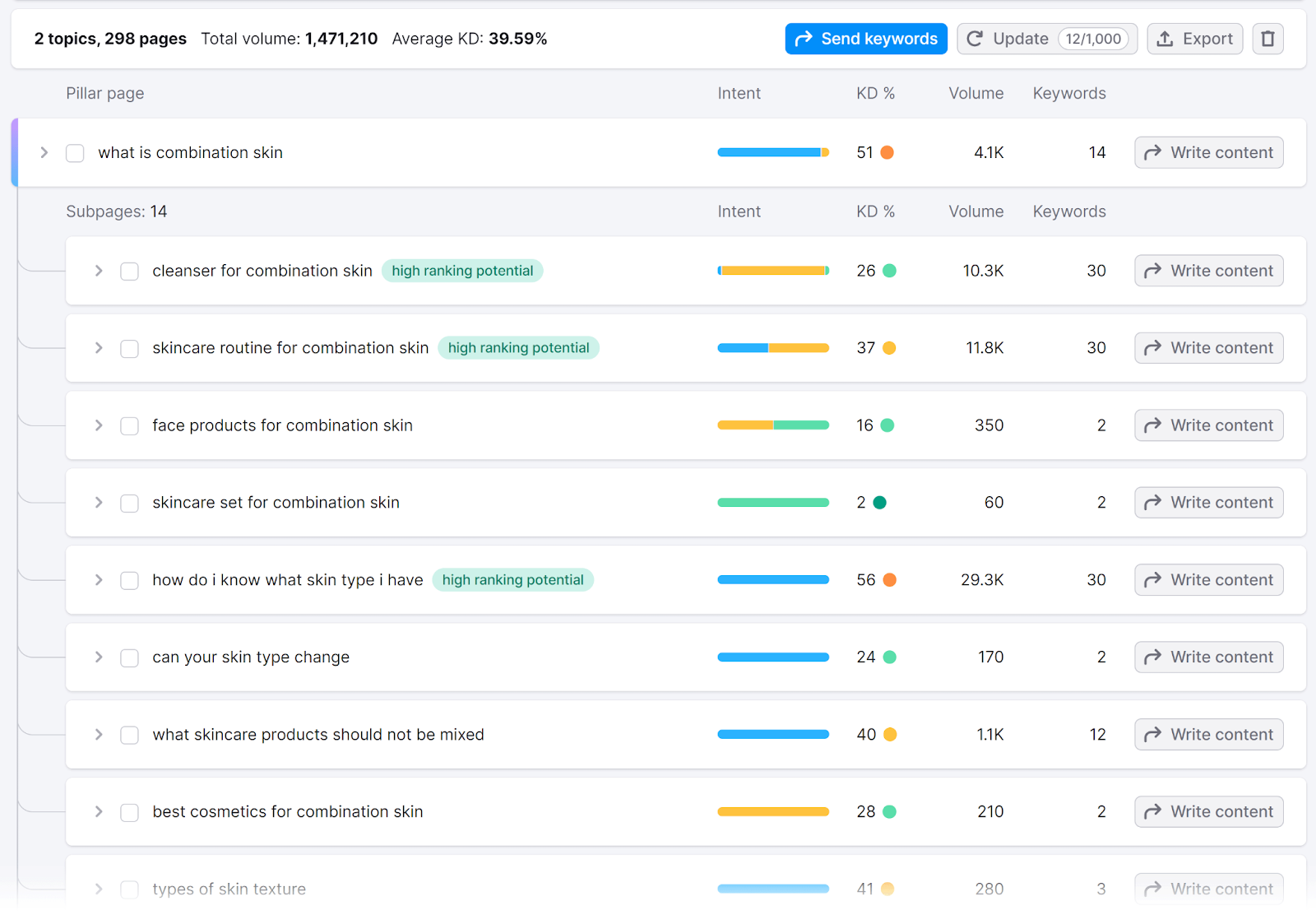Click the 'Average KD: 39.59%' text
The image size is (1316, 915).
[x=470, y=39]
